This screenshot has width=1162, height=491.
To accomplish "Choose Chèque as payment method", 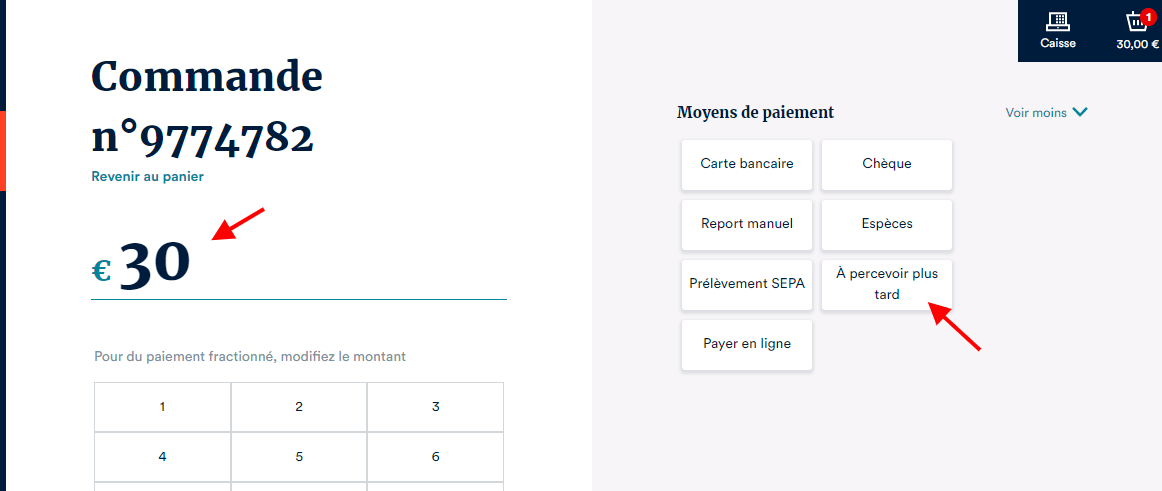I will click(887, 164).
